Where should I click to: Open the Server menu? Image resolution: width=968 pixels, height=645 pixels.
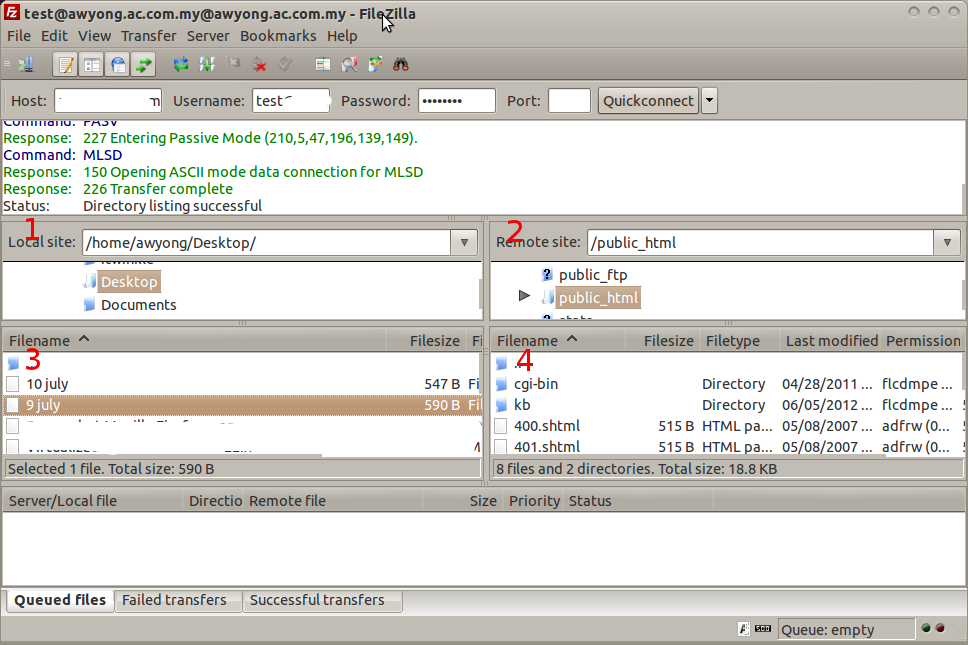pyautogui.click(x=208, y=36)
